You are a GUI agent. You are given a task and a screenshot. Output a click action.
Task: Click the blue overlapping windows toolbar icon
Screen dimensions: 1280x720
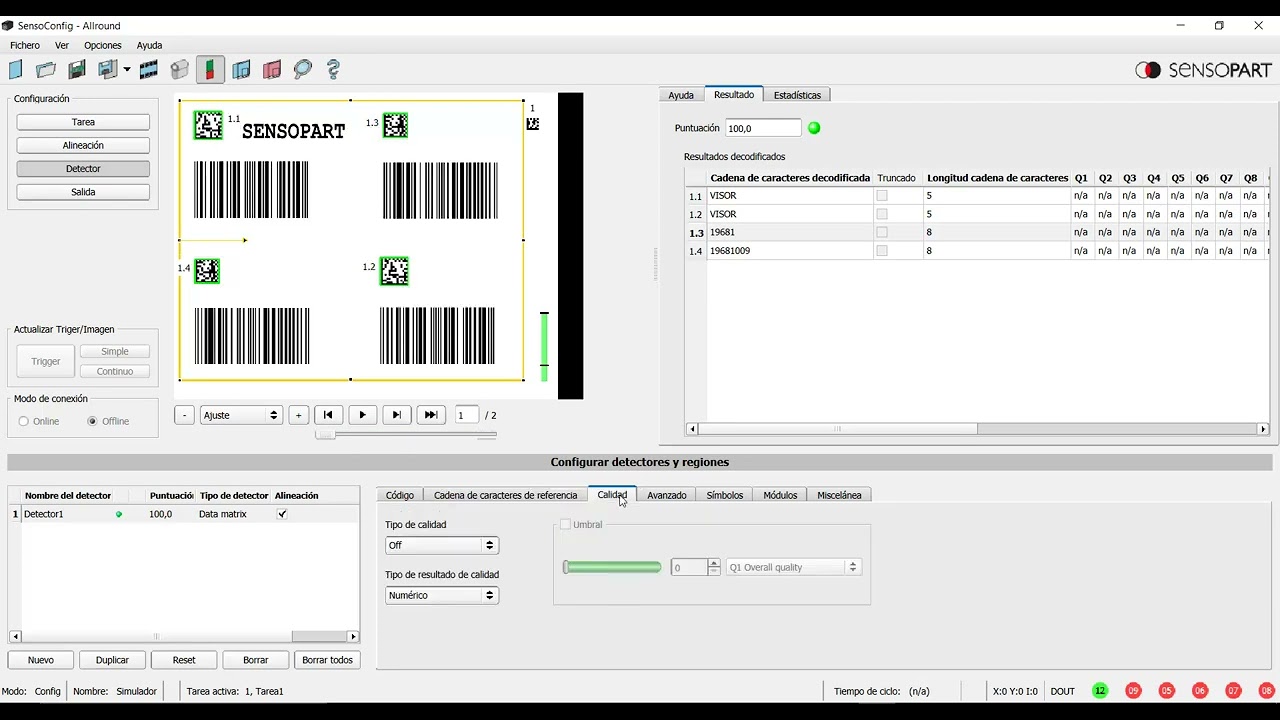(241, 69)
